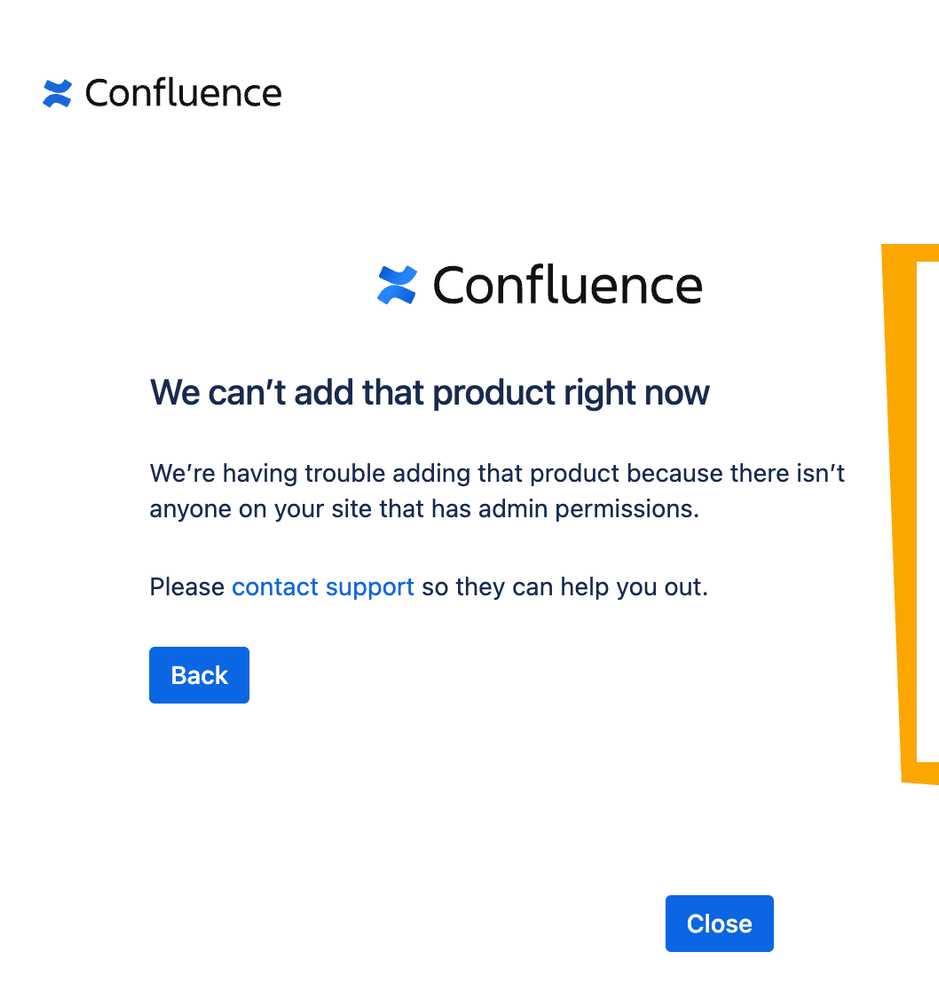Click the heading We can't add that product
This screenshot has height=999, width=939.
click(429, 392)
